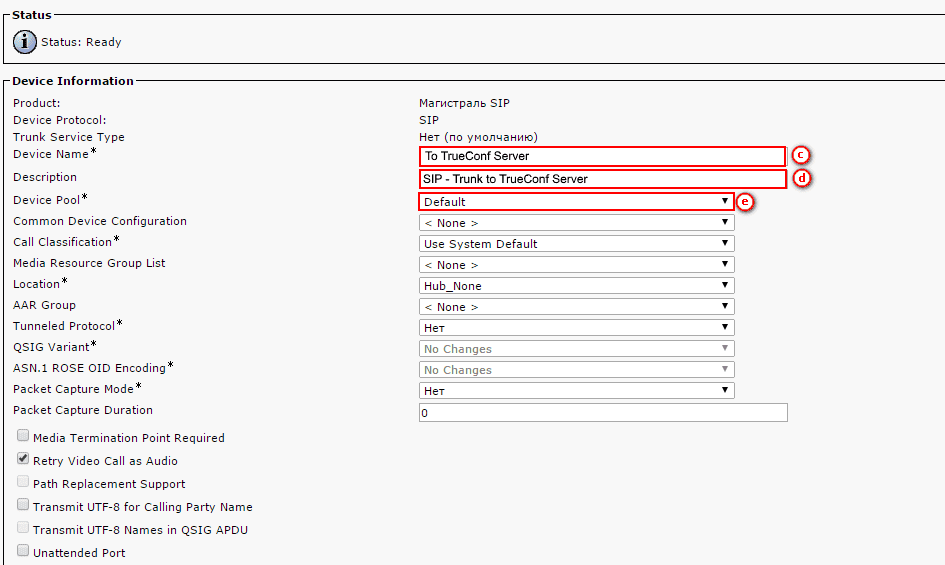Open the Device Pool dropdown
Image resolution: width=945 pixels, height=565 pixels.
577,201
